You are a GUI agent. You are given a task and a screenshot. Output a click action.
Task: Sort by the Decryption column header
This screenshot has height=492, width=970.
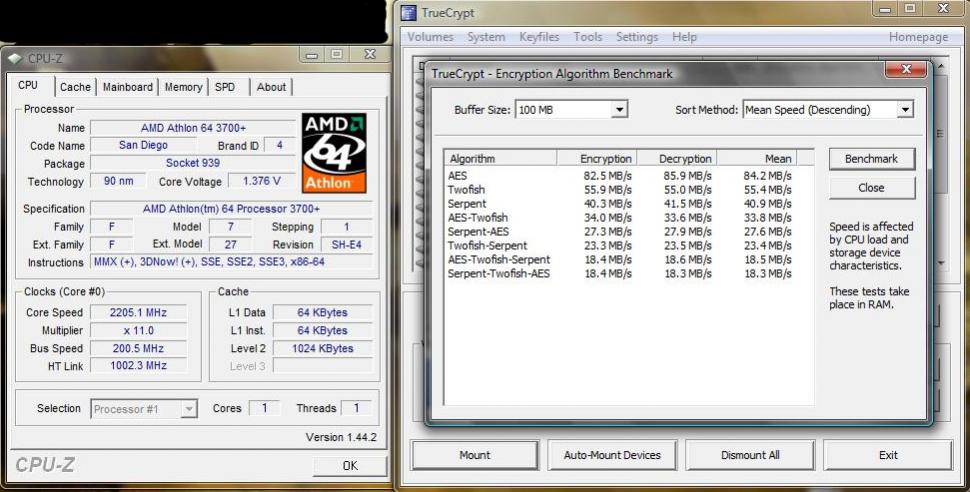pos(676,158)
